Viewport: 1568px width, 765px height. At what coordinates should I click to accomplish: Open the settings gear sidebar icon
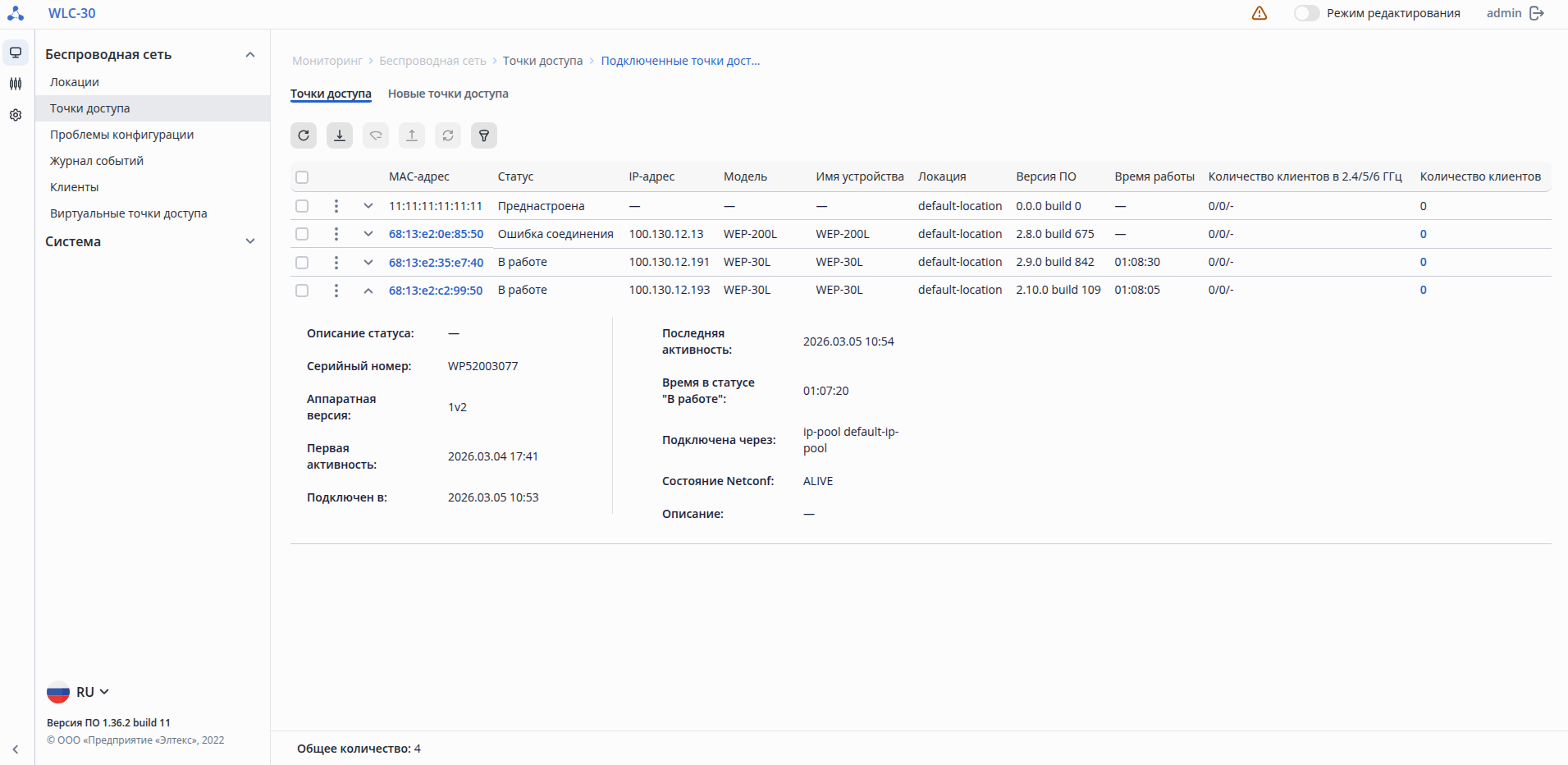16,115
